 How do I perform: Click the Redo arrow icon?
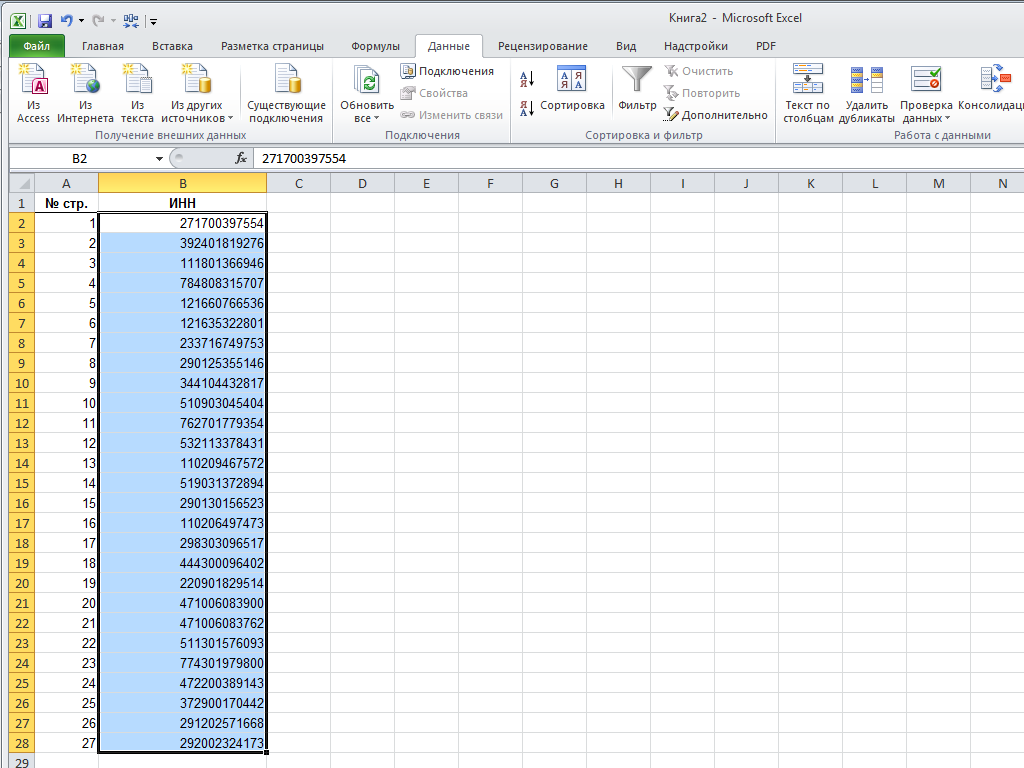pyautogui.click(x=98, y=21)
